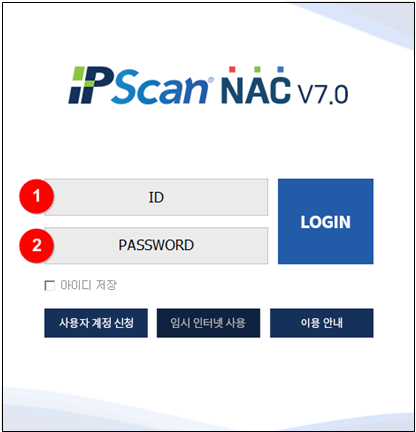The width and height of the screenshot is (416, 432).
Task: Click the ID input field
Action: [x=156, y=197]
